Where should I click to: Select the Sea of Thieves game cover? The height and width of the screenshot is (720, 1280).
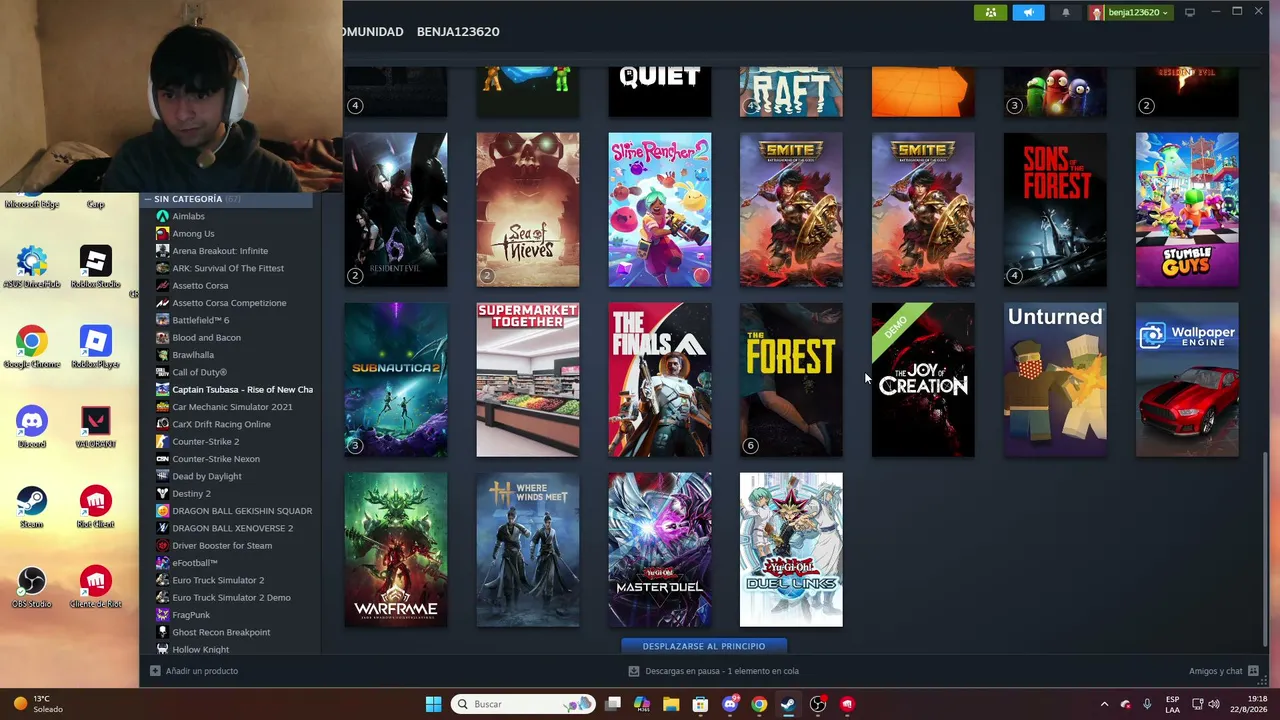[528, 210]
